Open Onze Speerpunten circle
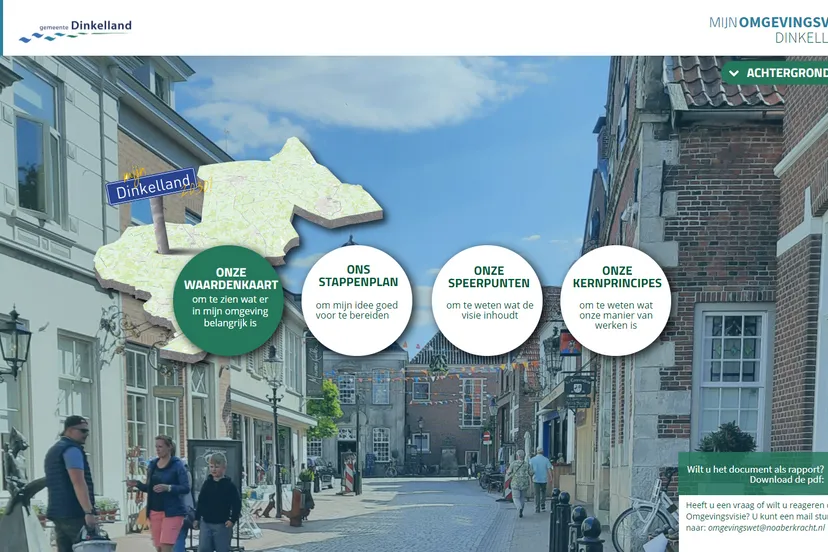828x552 pixels. (x=487, y=301)
